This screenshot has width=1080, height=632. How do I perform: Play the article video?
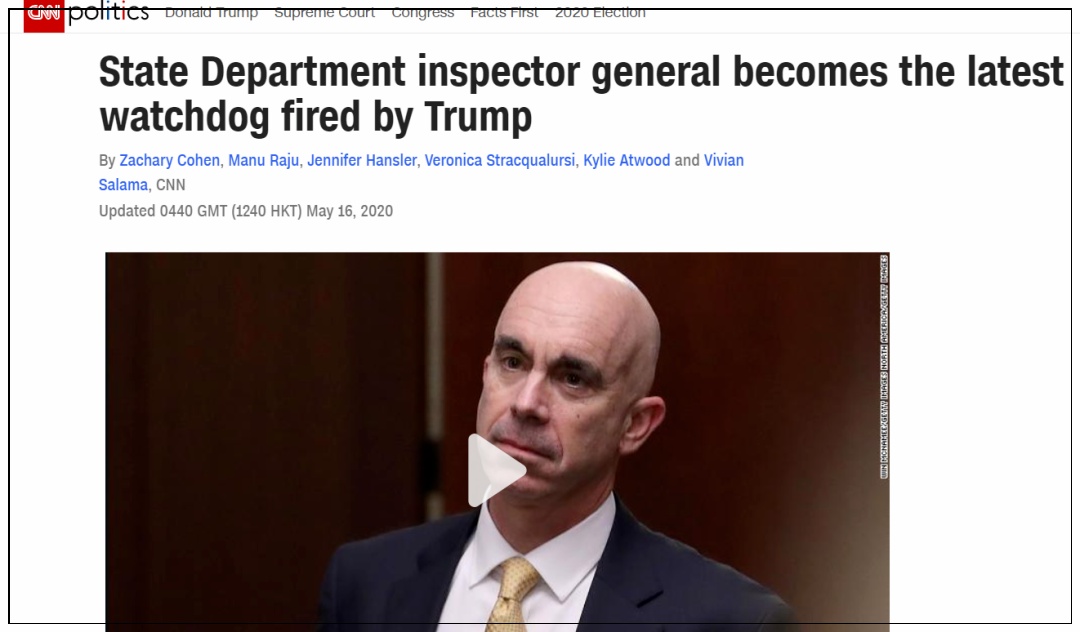tap(496, 471)
